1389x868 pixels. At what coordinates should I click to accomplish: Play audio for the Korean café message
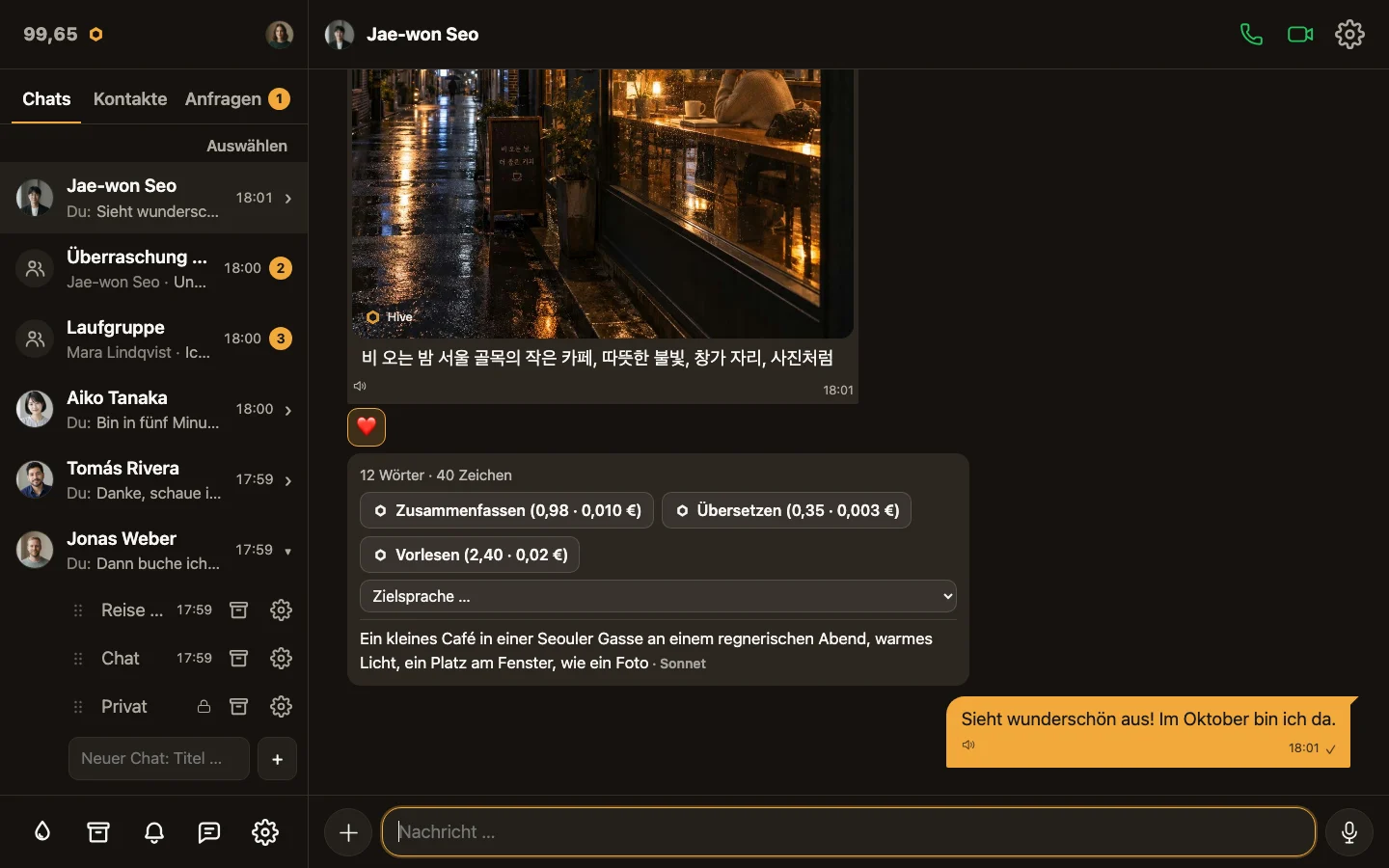(x=361, y=386)
